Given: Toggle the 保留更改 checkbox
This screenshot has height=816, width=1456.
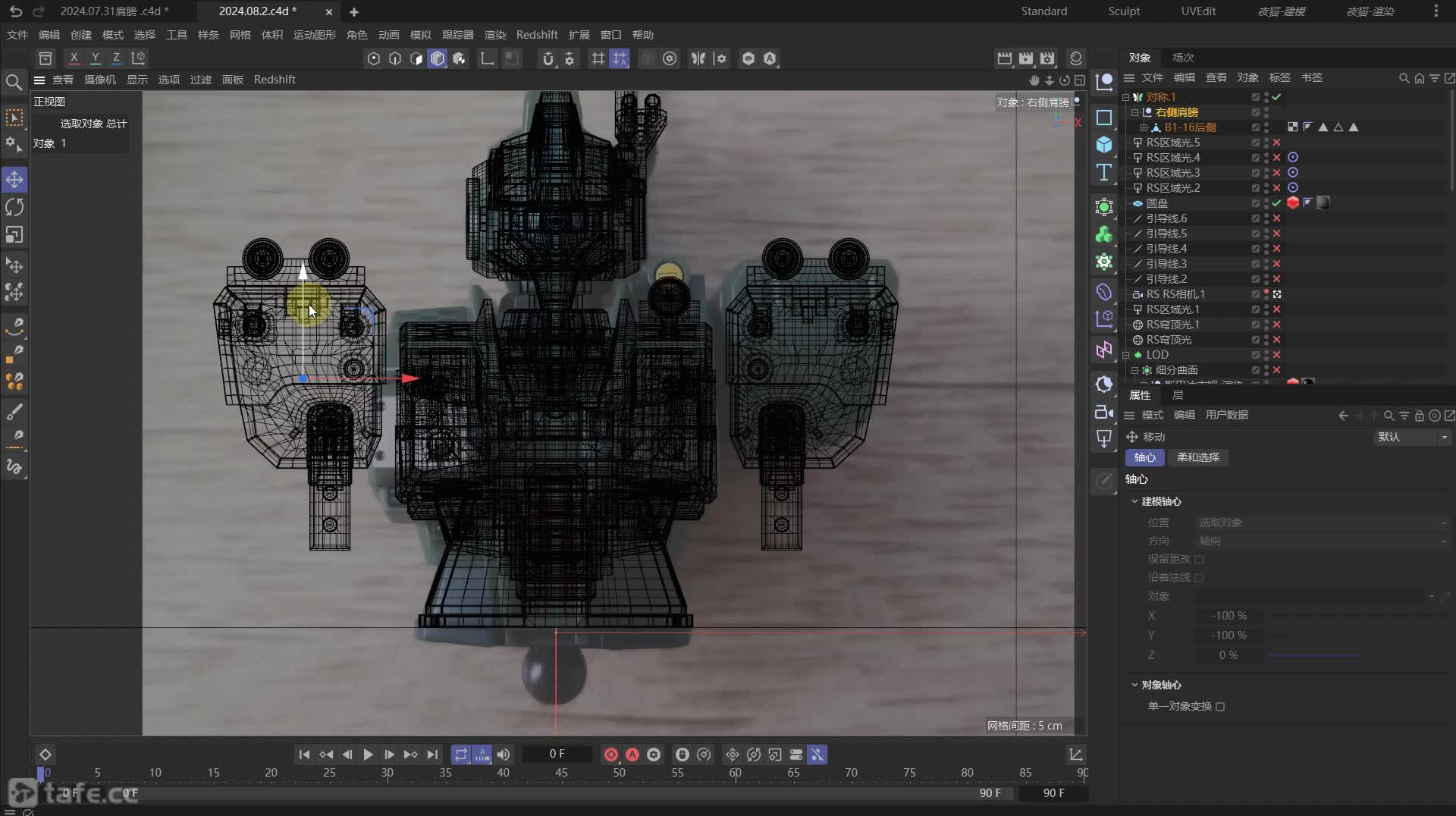Looking at the screenshot, I should 1199,560.
